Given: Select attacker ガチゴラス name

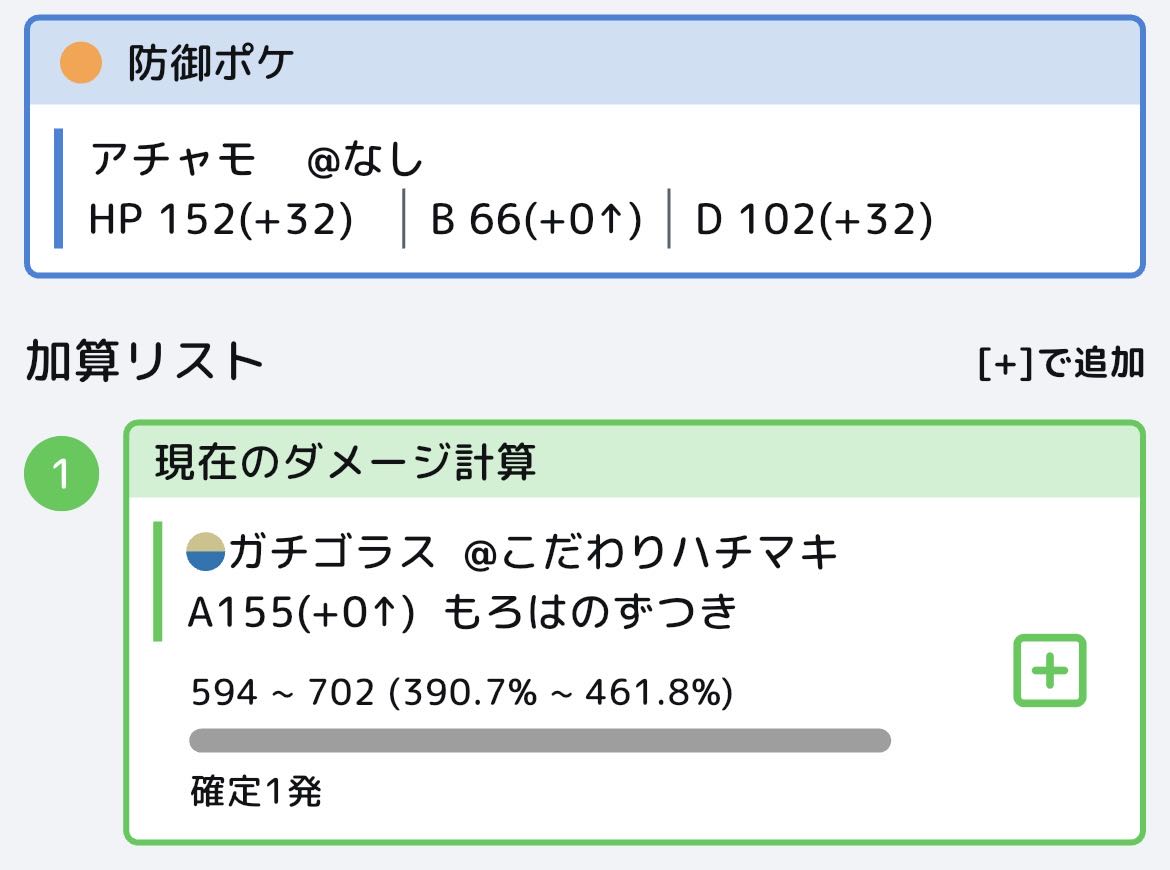Looking at the screenshot, I should pyautogui.click(x=332, y=552).
